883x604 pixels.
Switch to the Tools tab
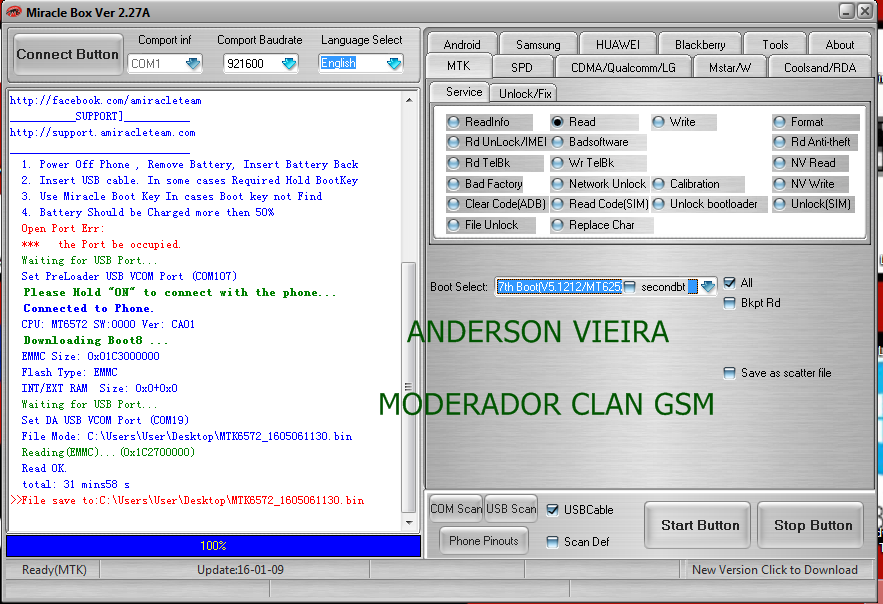(x=775, y=44)
